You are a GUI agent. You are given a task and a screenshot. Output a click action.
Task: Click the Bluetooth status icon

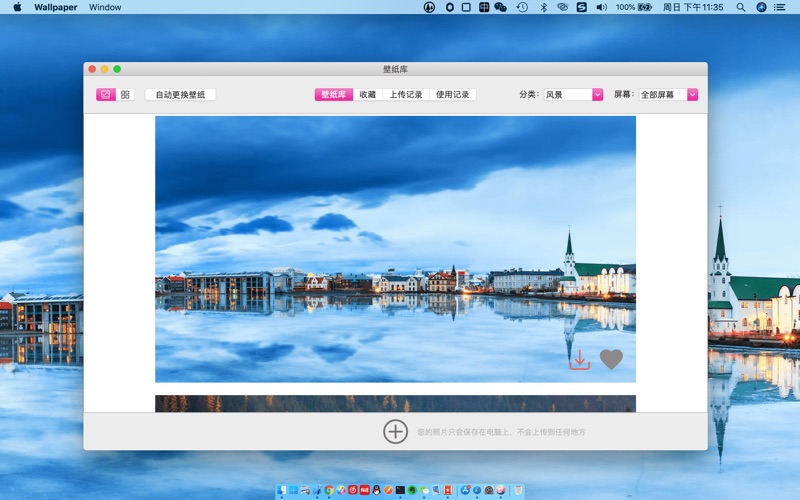pos(544,7)
